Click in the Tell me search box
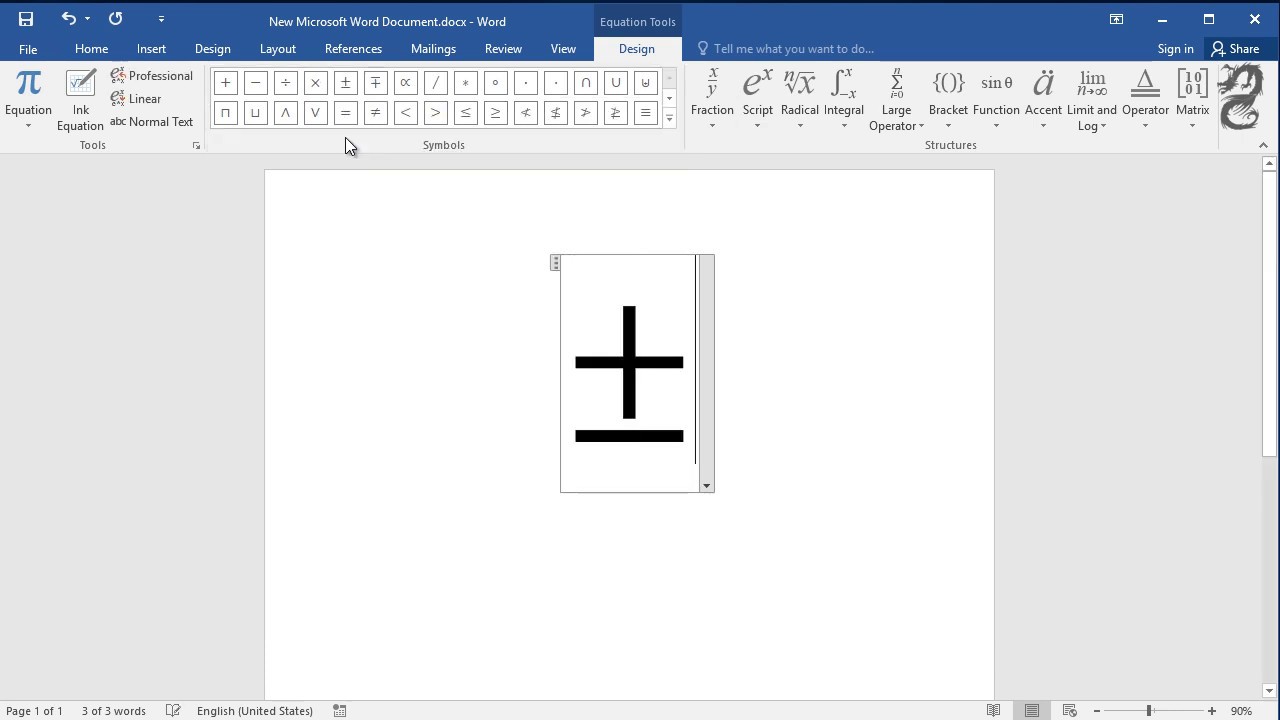Image resolution: width=1280 pixels, height=720 pixels. (x=793, y=49)
